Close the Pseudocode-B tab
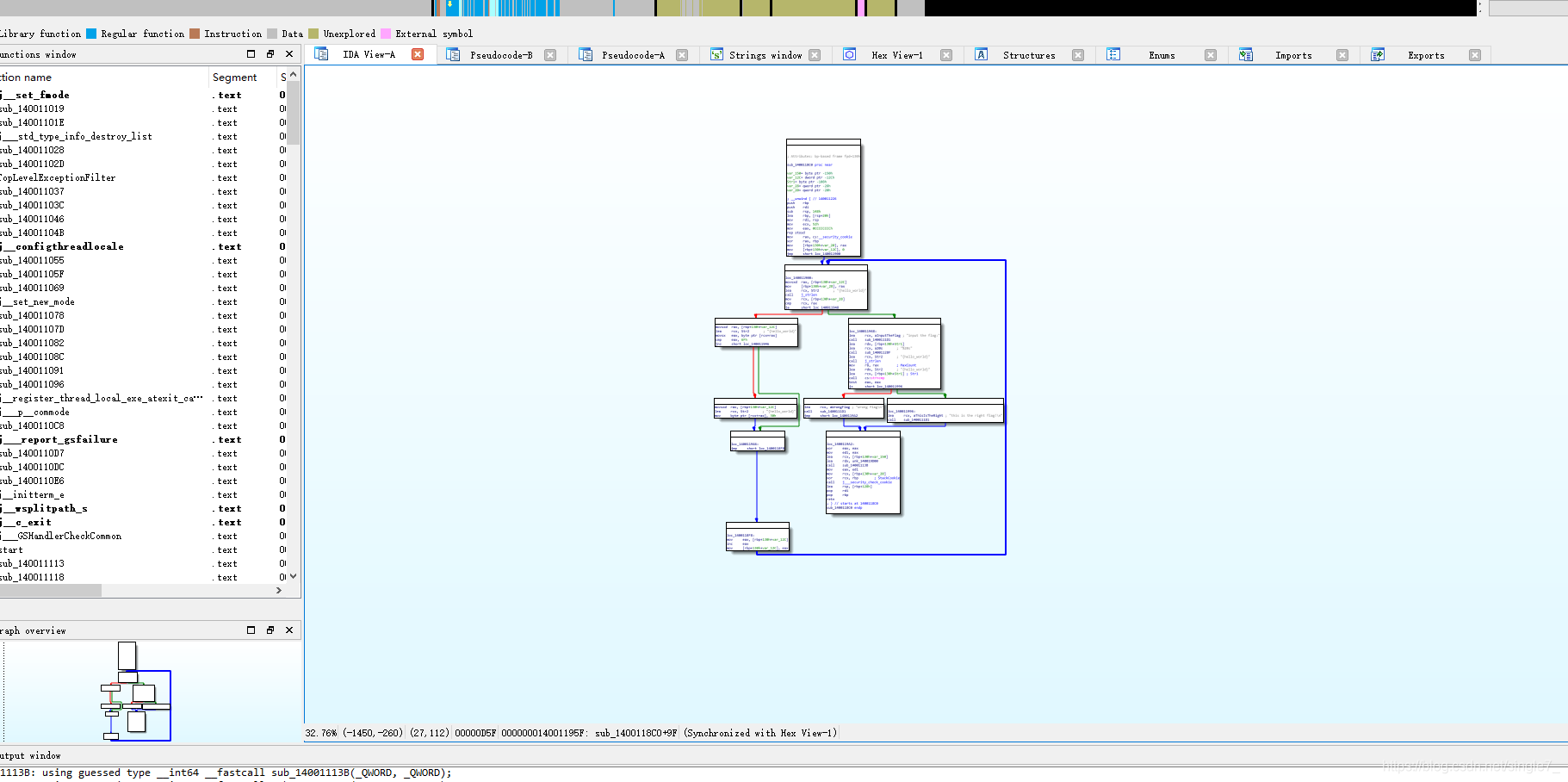 [550, 55]
